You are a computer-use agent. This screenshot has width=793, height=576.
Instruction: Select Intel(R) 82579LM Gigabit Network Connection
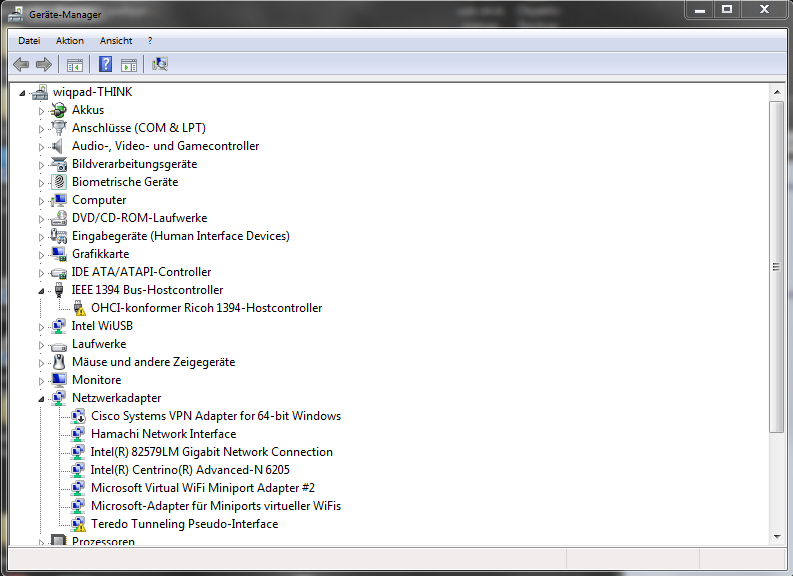[211, 452]
